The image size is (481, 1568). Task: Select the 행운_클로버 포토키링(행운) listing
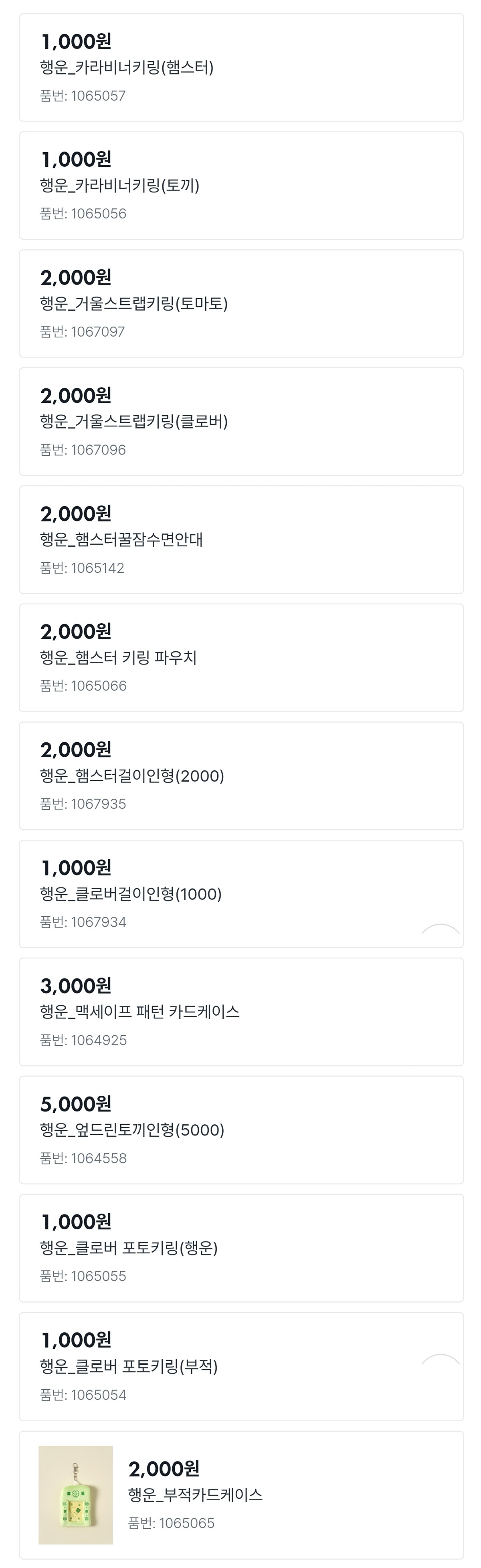pos(129,1249)
